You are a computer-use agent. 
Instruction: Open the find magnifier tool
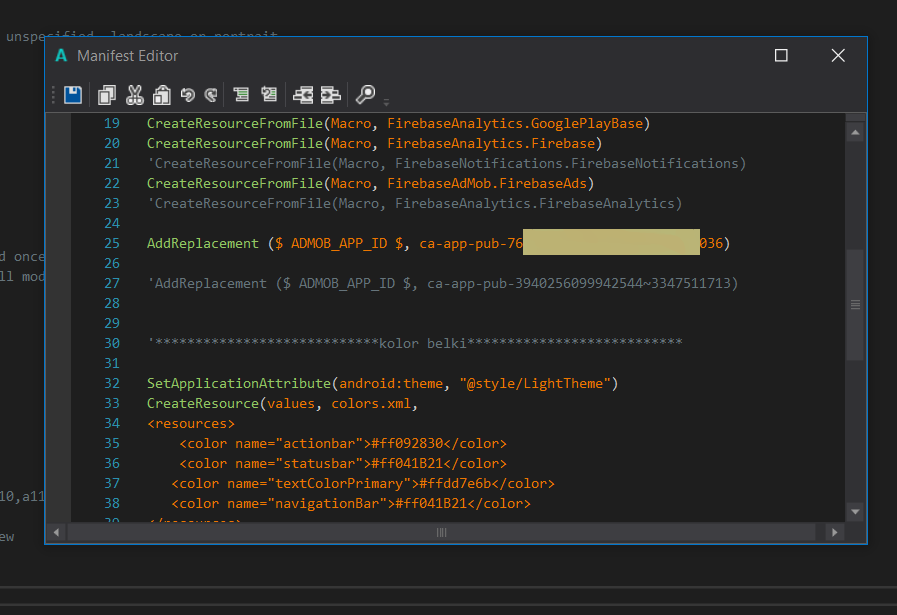coord(365,94)
